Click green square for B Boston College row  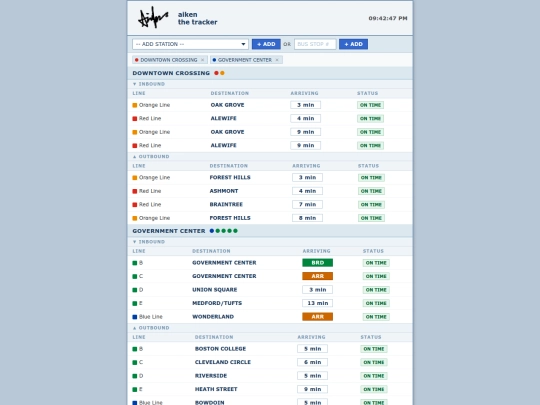click(x=135, y=349)
